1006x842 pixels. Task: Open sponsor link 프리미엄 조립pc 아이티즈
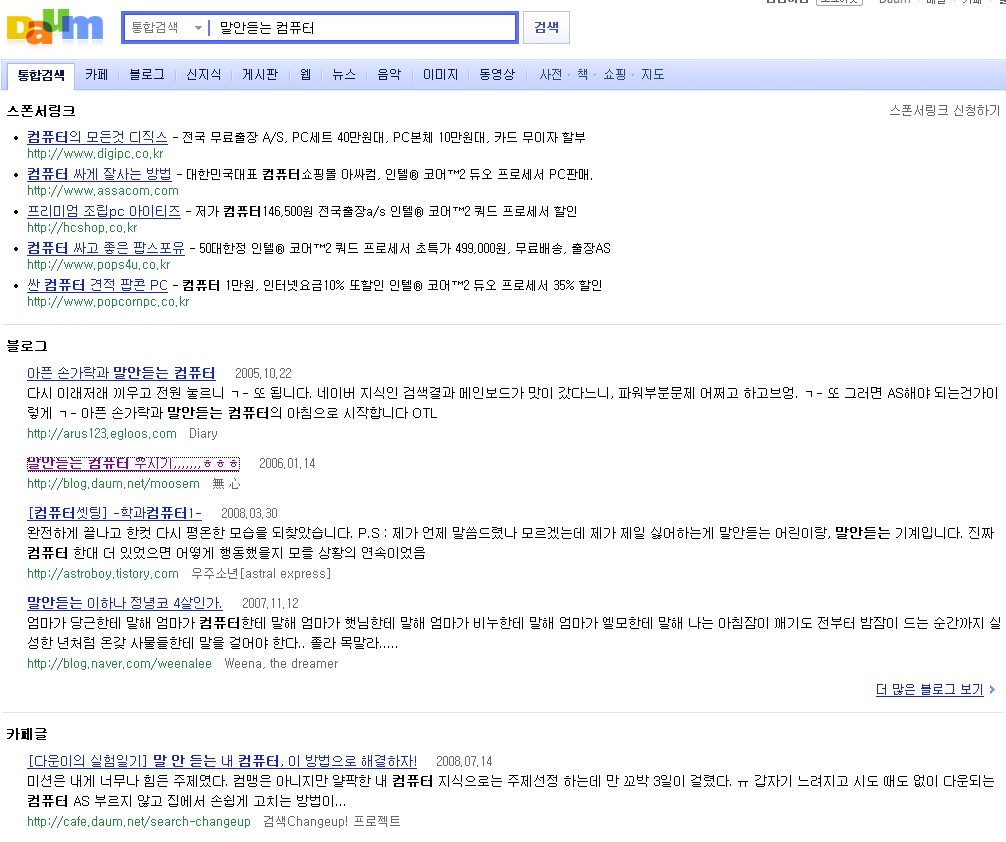point(104,211)
